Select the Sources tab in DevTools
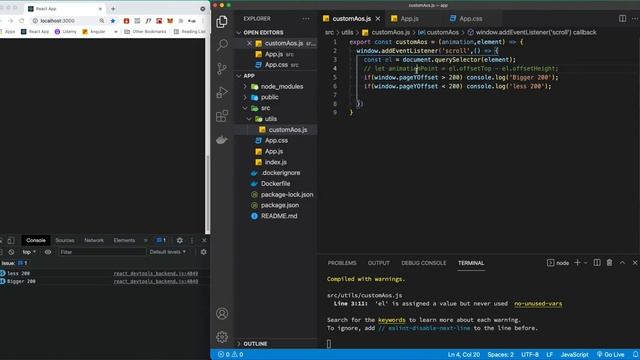This screenshot has height=360, width=640. [x=65, y=240]
